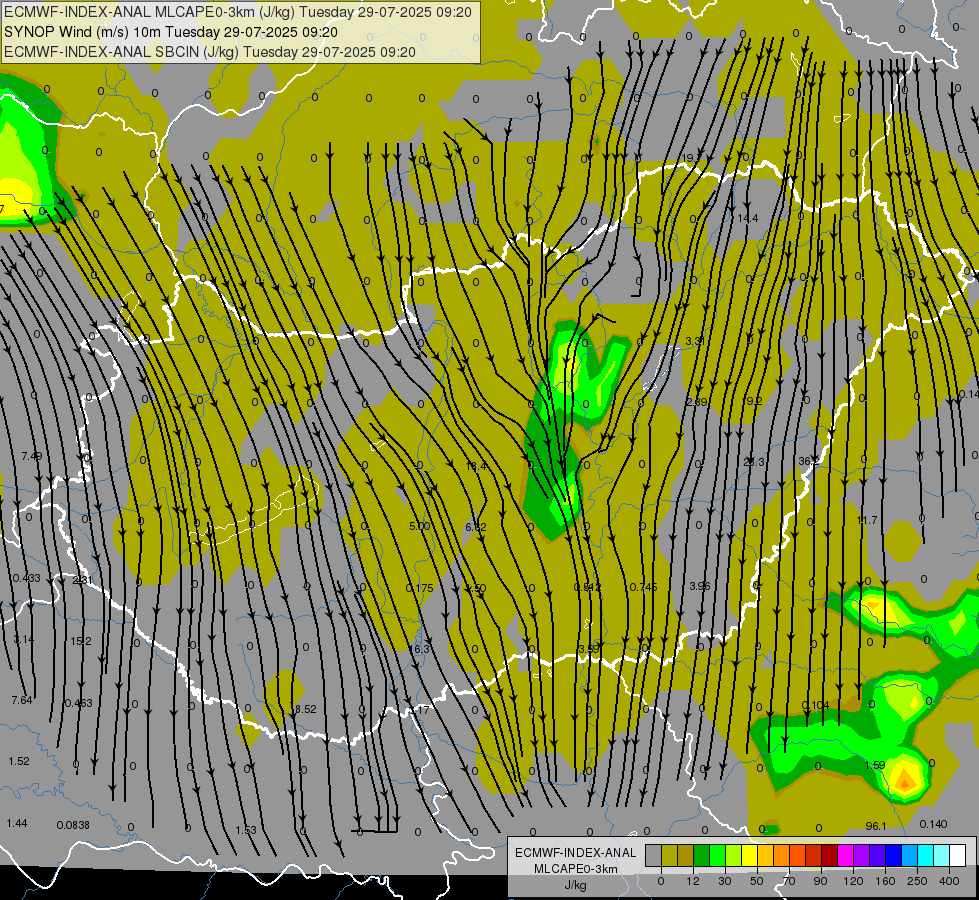Select the SYNOP Wind 10m legend line
This screenshot has height=900, width=979.
171,32
